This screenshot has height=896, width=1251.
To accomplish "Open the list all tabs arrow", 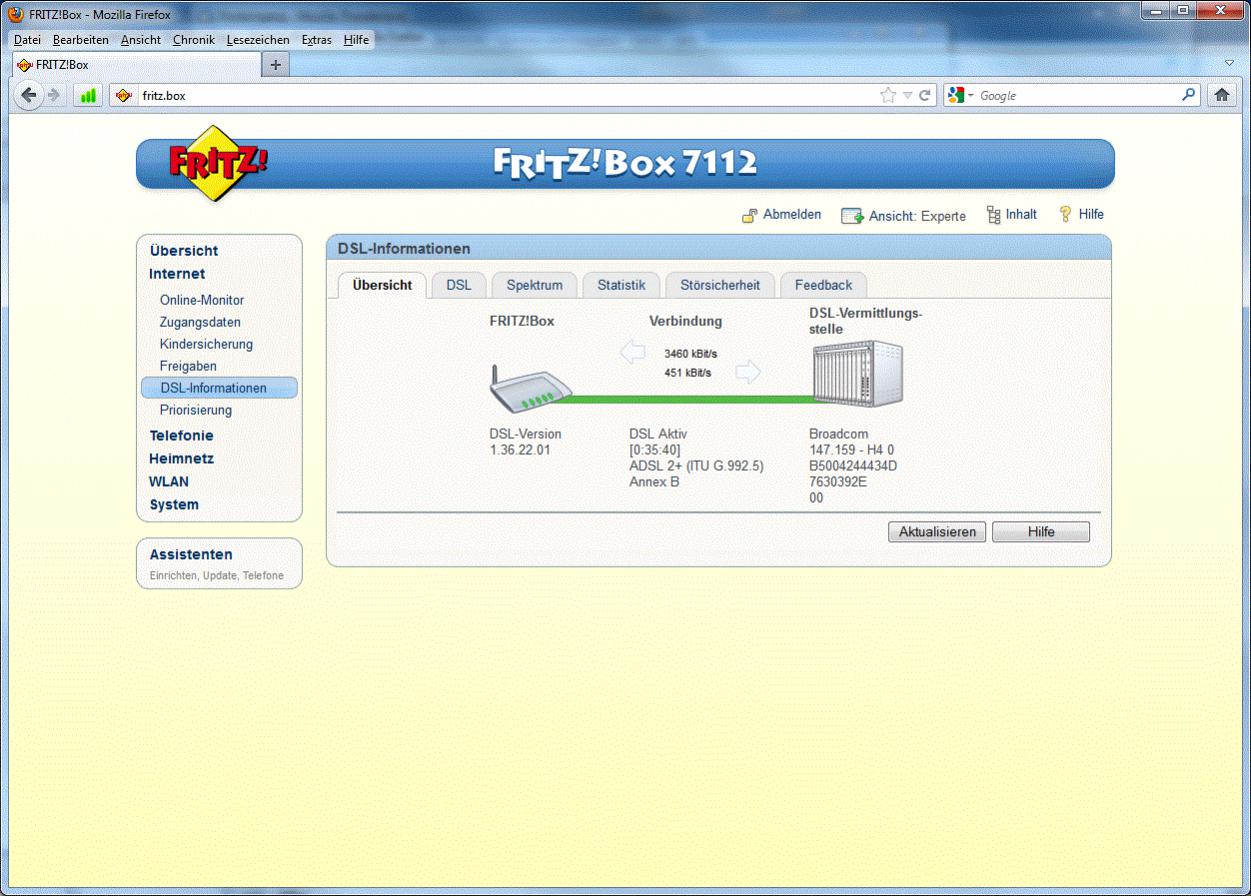I will pyautogui.click(x=1230, y=63).
